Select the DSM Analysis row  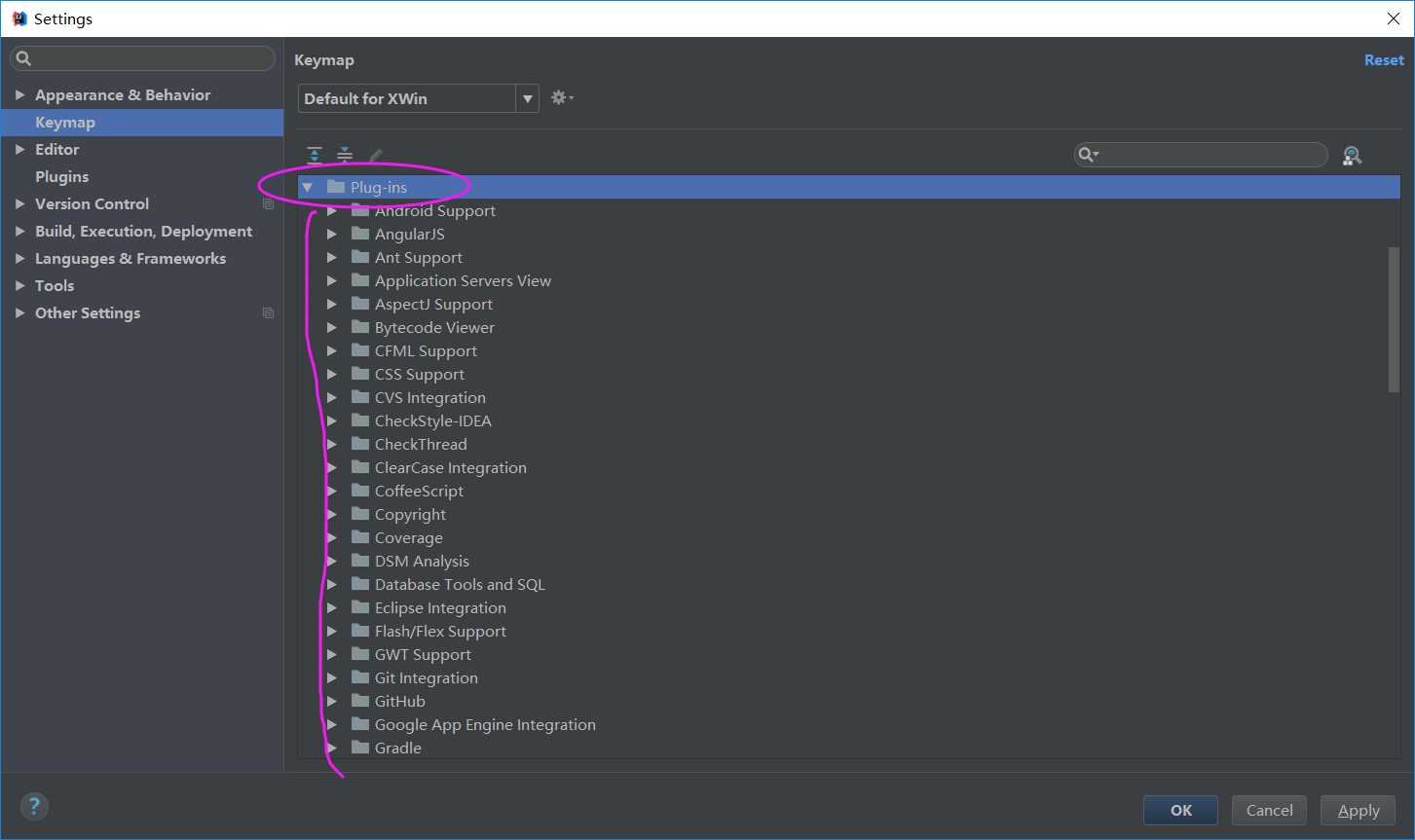(x=849, y=561)
